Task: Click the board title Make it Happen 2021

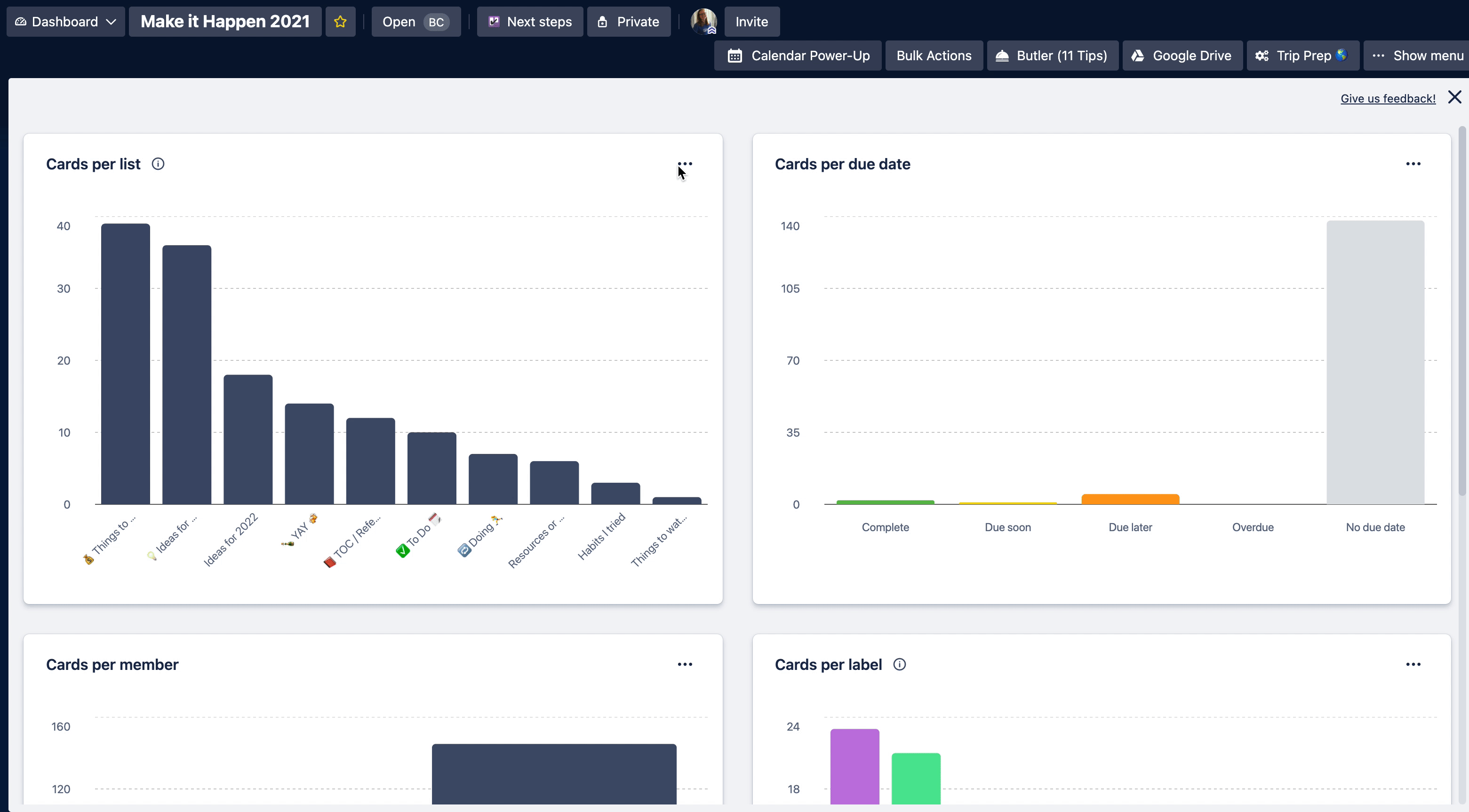Action: [x=225, y=22]
